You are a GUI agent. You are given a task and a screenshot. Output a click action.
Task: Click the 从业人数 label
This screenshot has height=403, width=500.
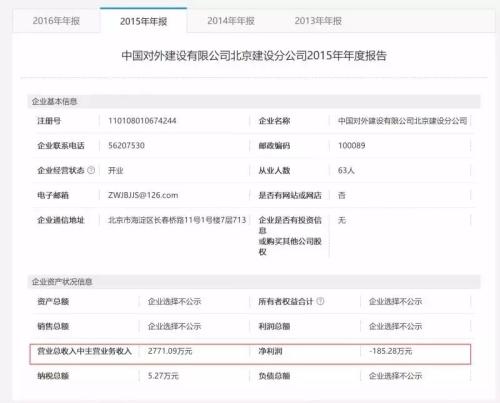(x=274, y=170)
